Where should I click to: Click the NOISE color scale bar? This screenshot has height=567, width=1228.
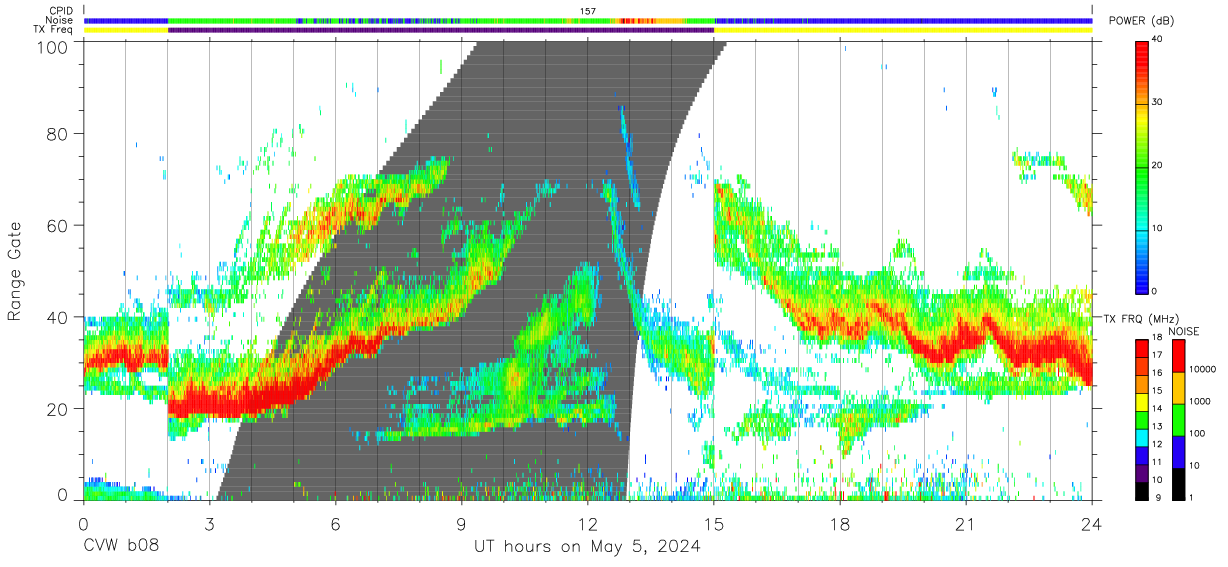(1179, 420)
